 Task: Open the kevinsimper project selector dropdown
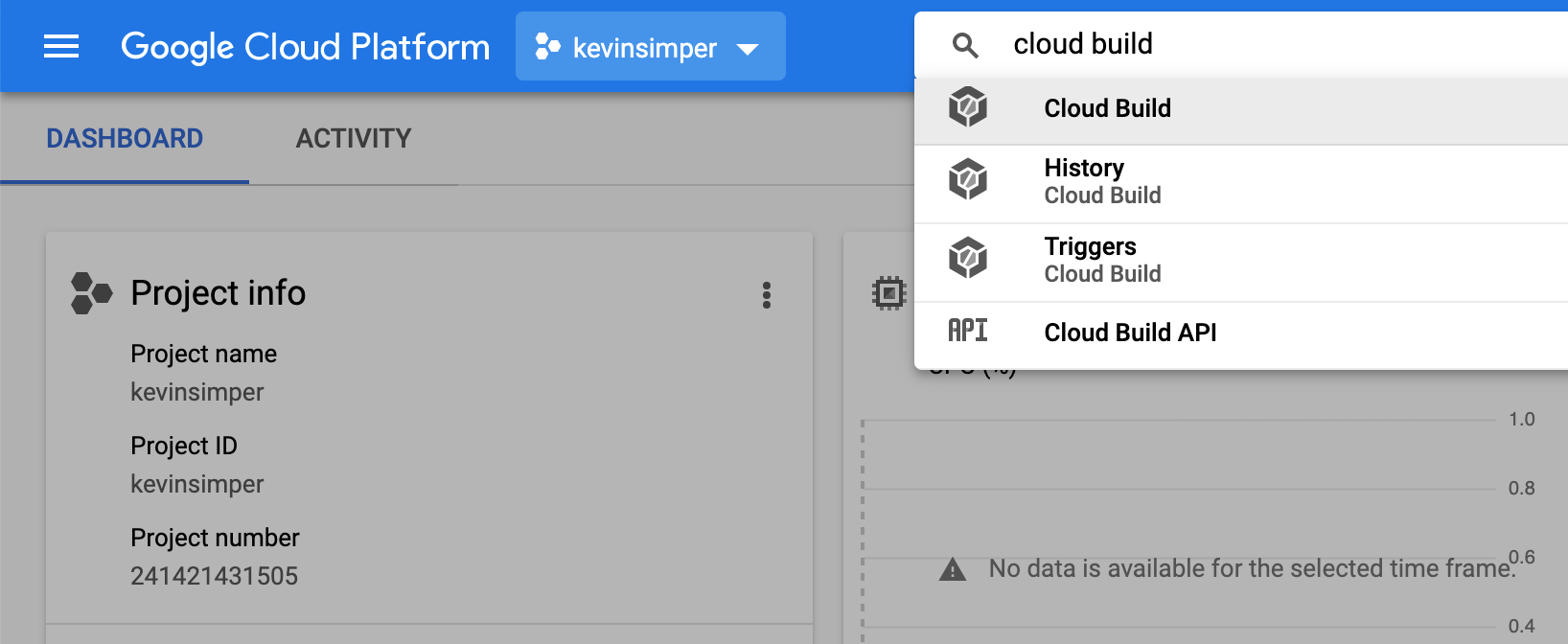click(x=650, y=46)
